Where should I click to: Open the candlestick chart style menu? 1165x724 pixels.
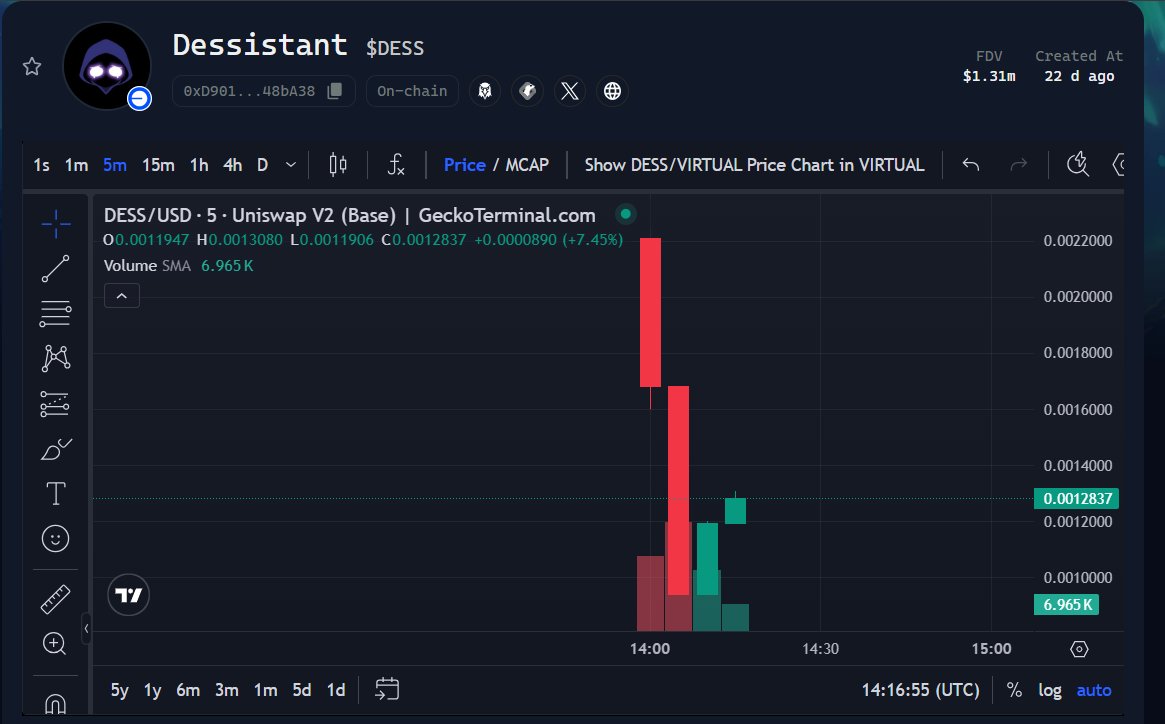(338, 164)
